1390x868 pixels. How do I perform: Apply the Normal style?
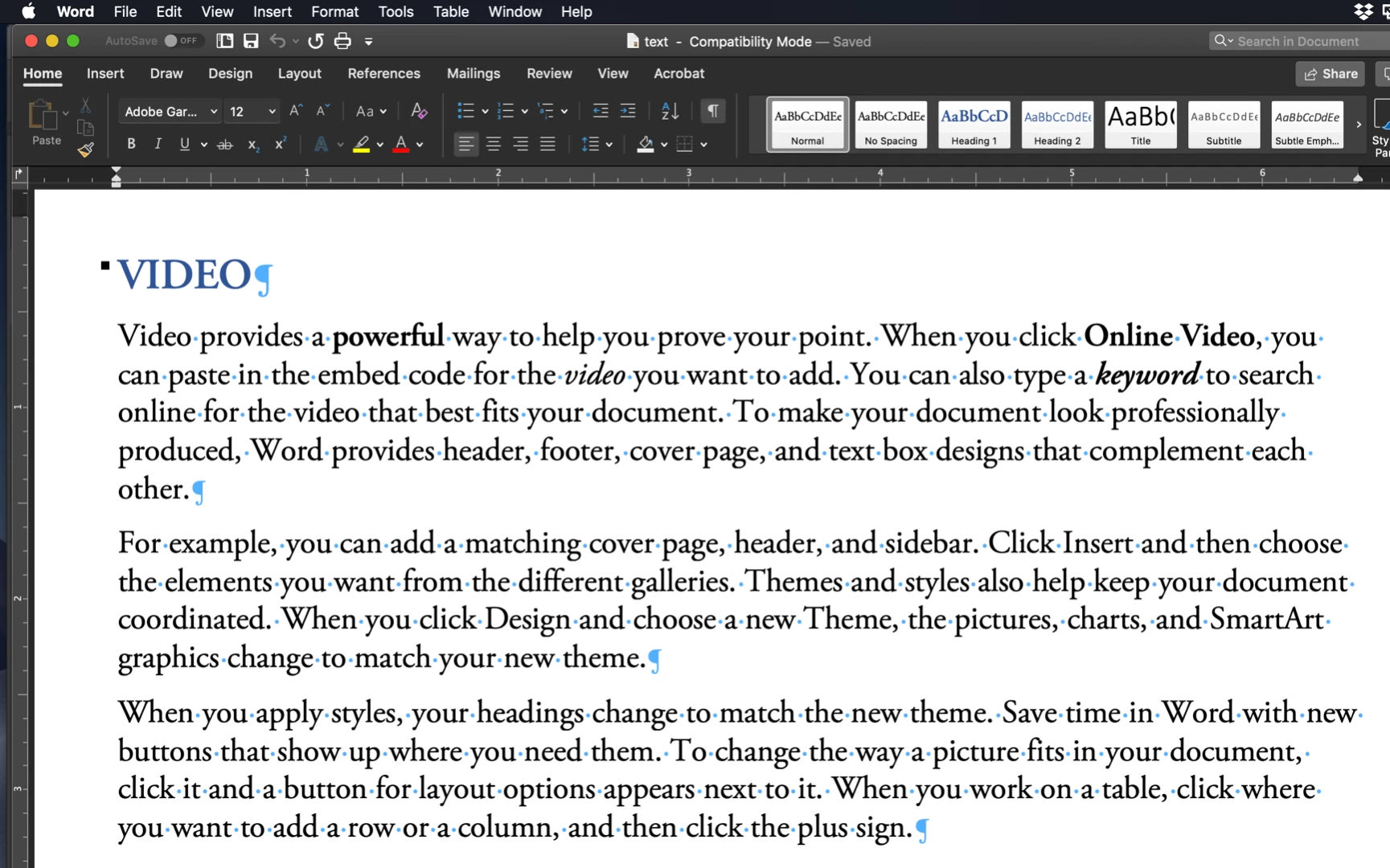click(x=807, y=125)
